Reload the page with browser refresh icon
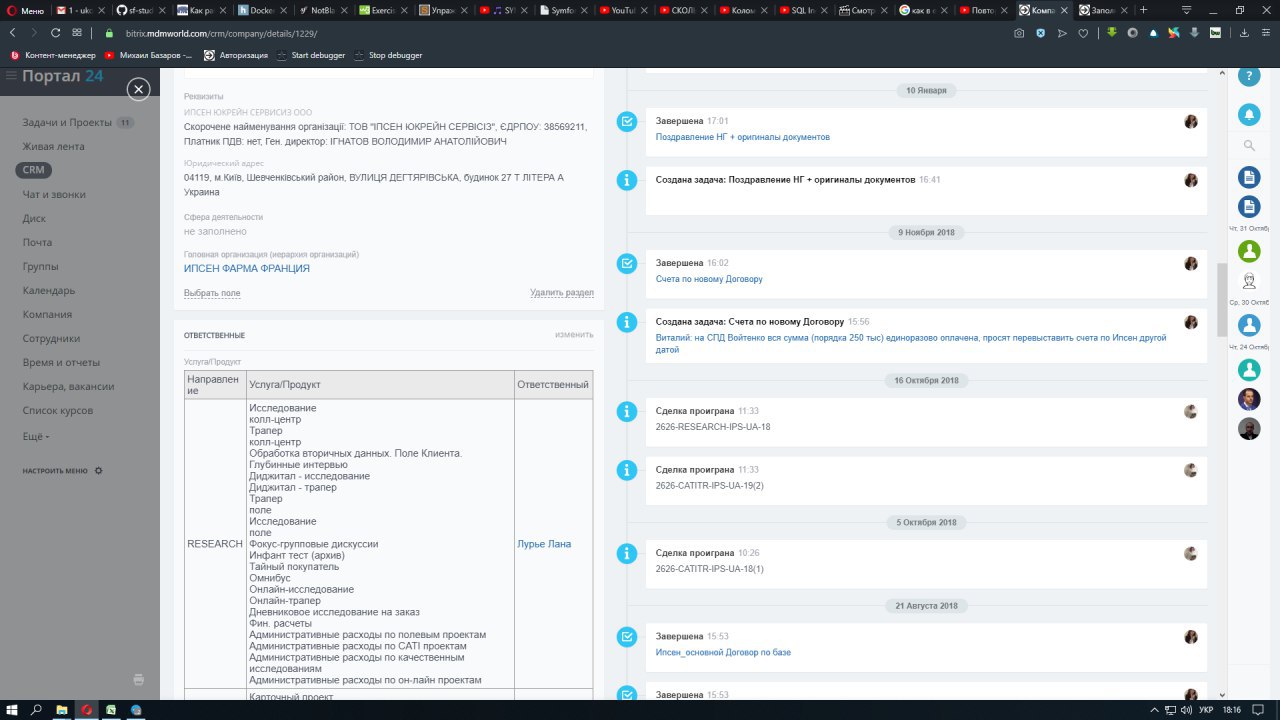Viewport: 1280px width, 720px height. point(55,33)
